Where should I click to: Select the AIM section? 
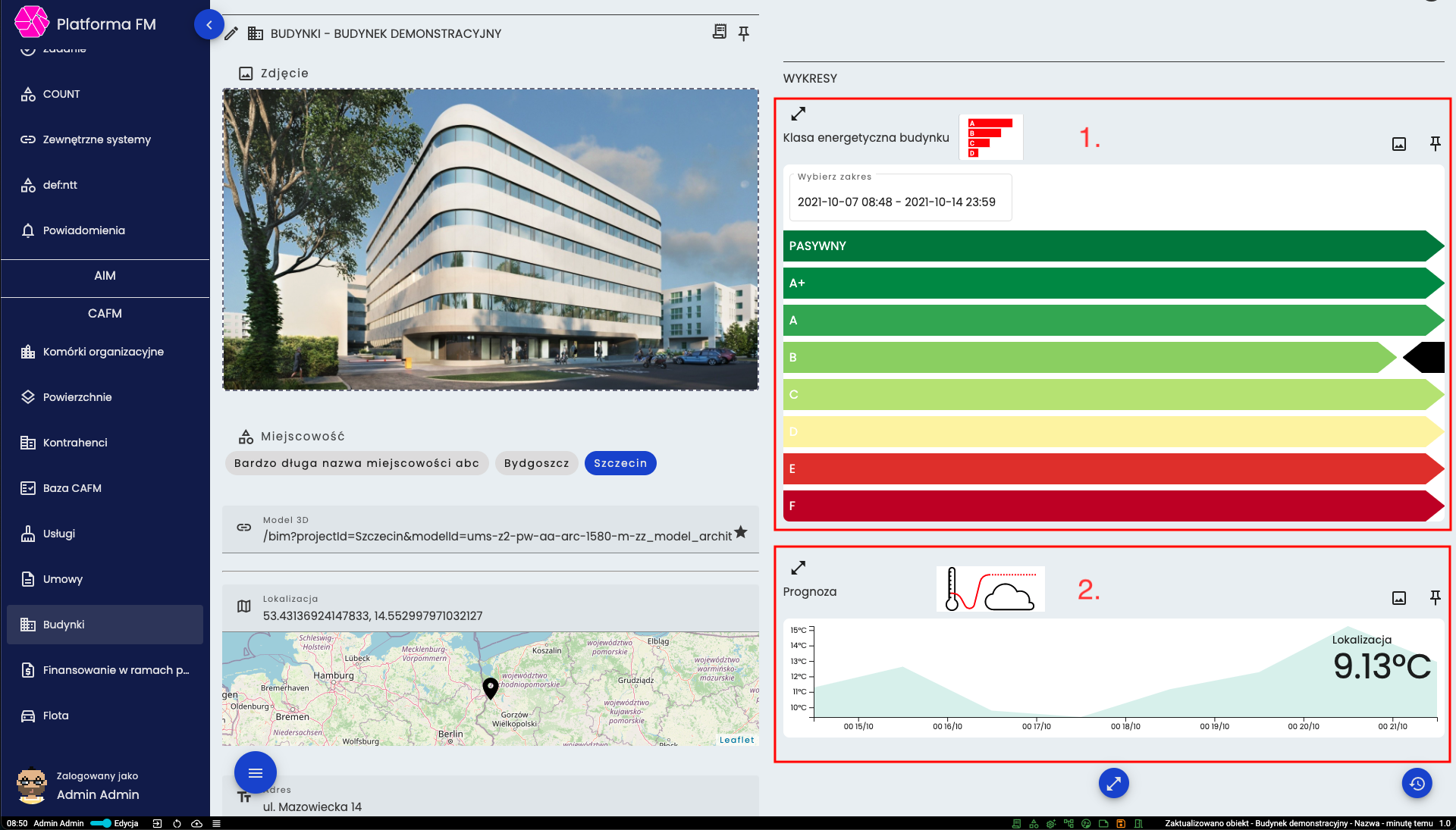pos(105,276)
